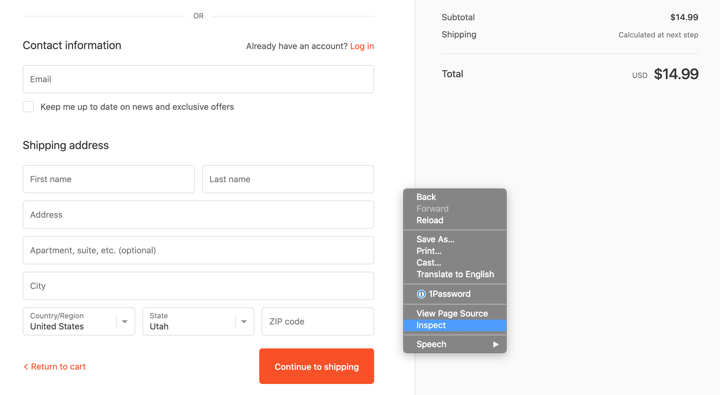The width and height of the screenshot is (720, 395).
Task: Open the State dropdown showing Utah
Action: coord(198,322)
